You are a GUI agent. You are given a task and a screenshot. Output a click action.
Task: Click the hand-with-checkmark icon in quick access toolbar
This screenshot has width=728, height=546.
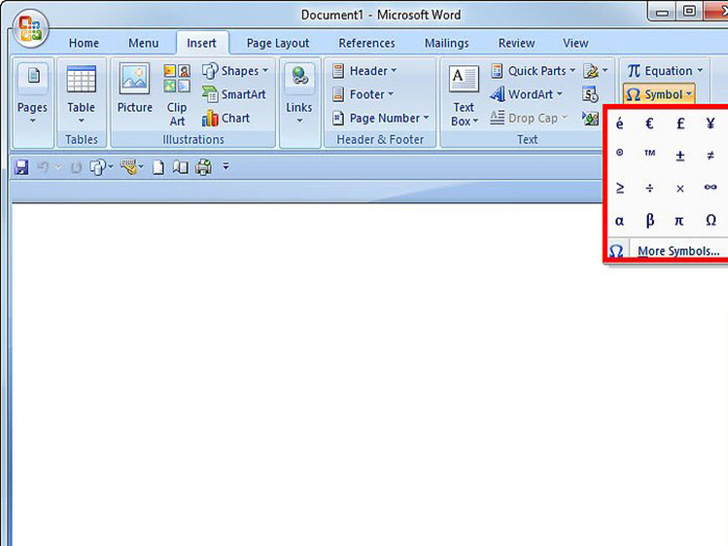[x=129, y=167]
